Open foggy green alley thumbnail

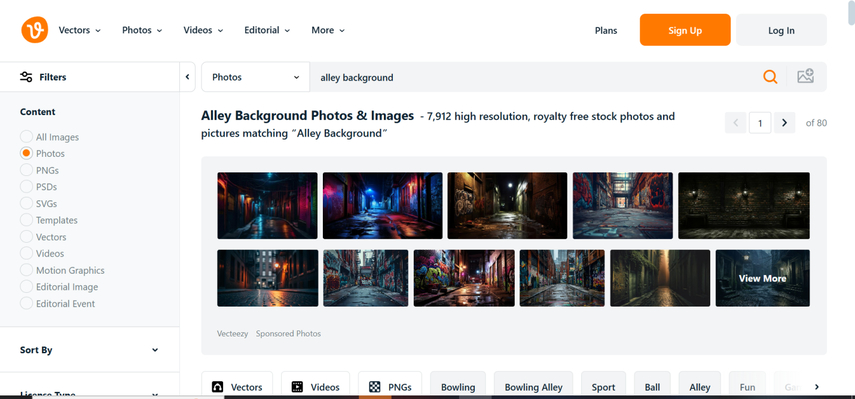tap(660, 278)
